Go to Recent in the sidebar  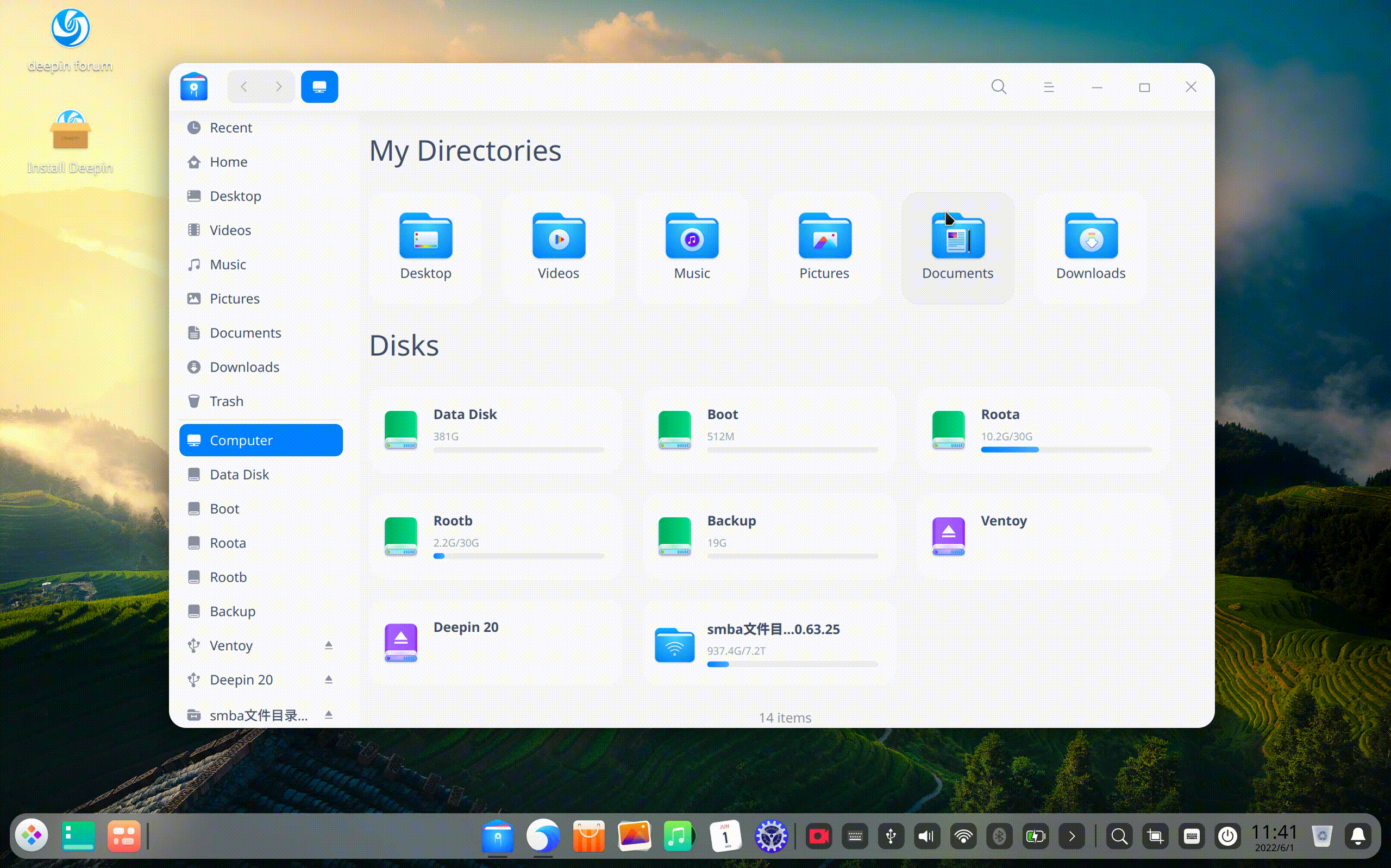click(261, 128)
